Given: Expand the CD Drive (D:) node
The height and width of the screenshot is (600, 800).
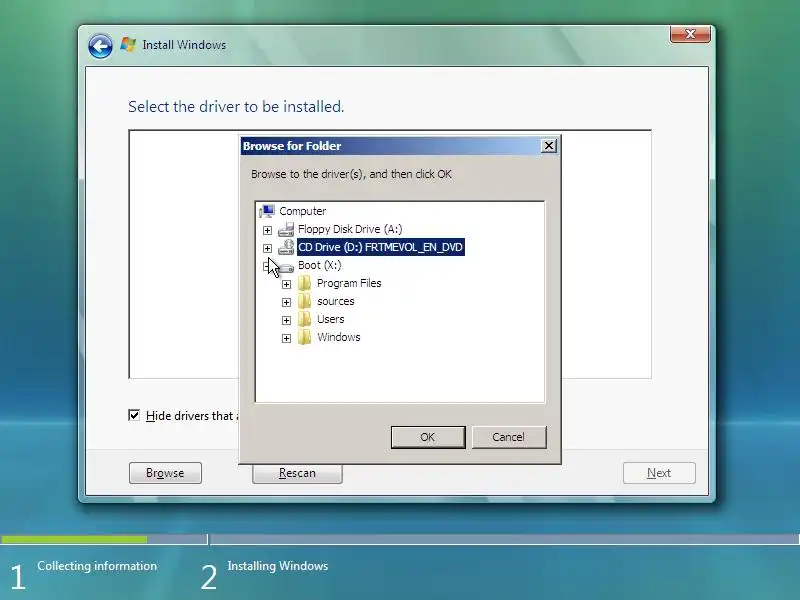Looking at the screenshot, I should (267, 248).
